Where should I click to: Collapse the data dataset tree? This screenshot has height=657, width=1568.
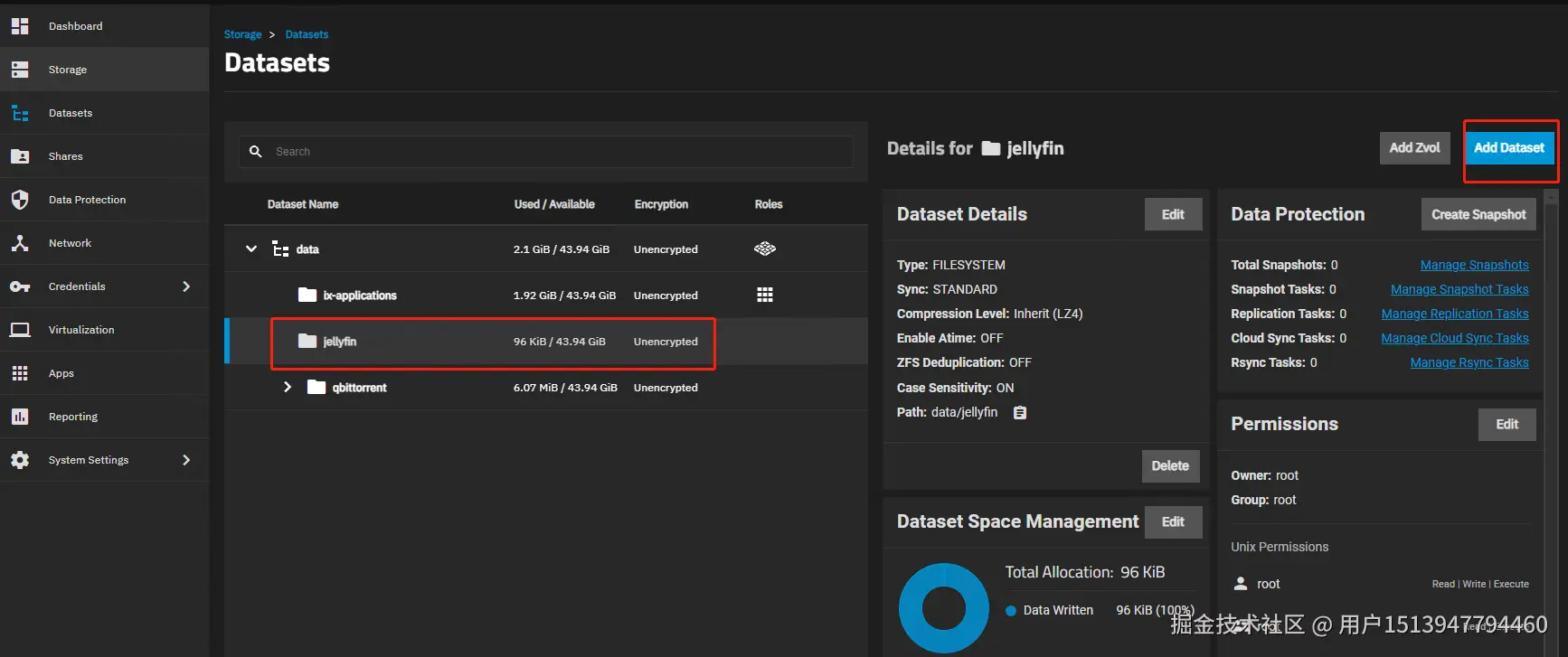(x=251, y=249)
